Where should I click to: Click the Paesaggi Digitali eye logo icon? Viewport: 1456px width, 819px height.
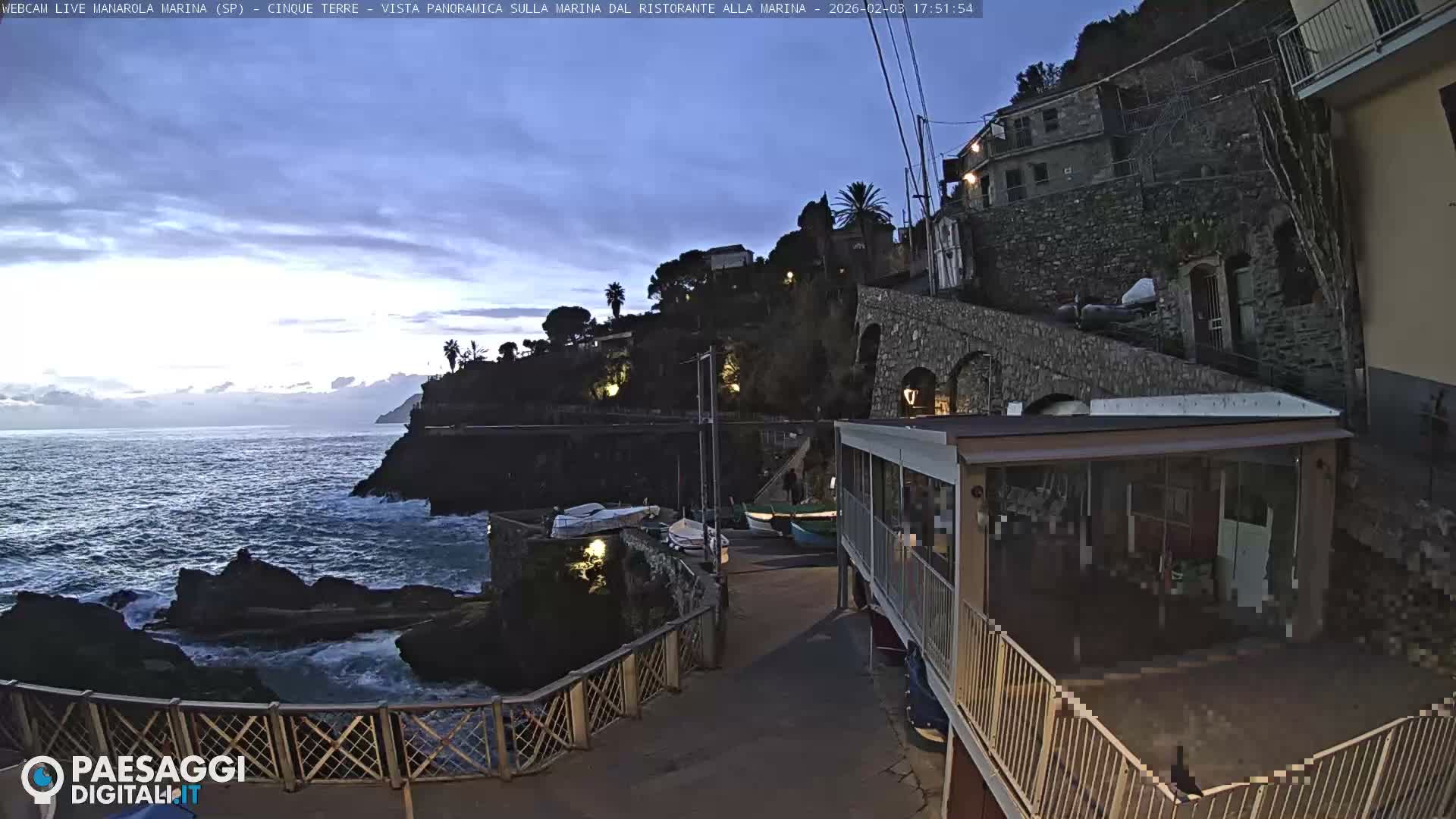(42, 779)
